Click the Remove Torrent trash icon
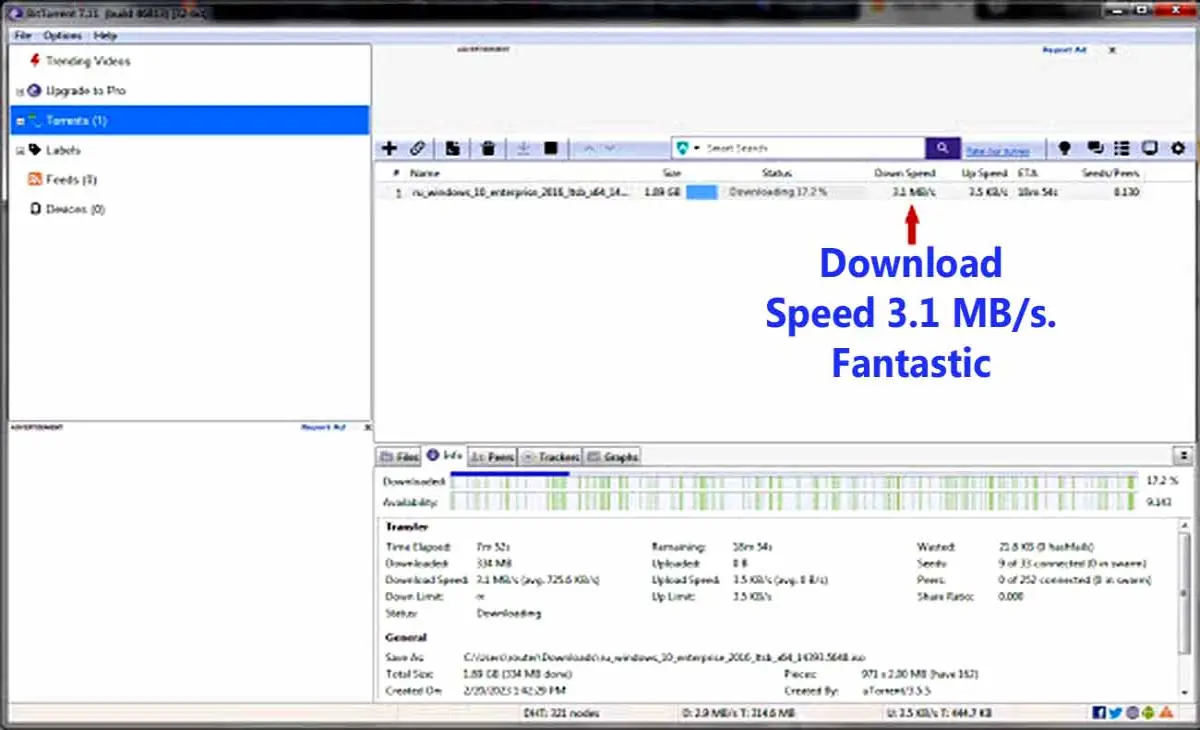Screen dimensions: 1200x730 tap(488, 148)
